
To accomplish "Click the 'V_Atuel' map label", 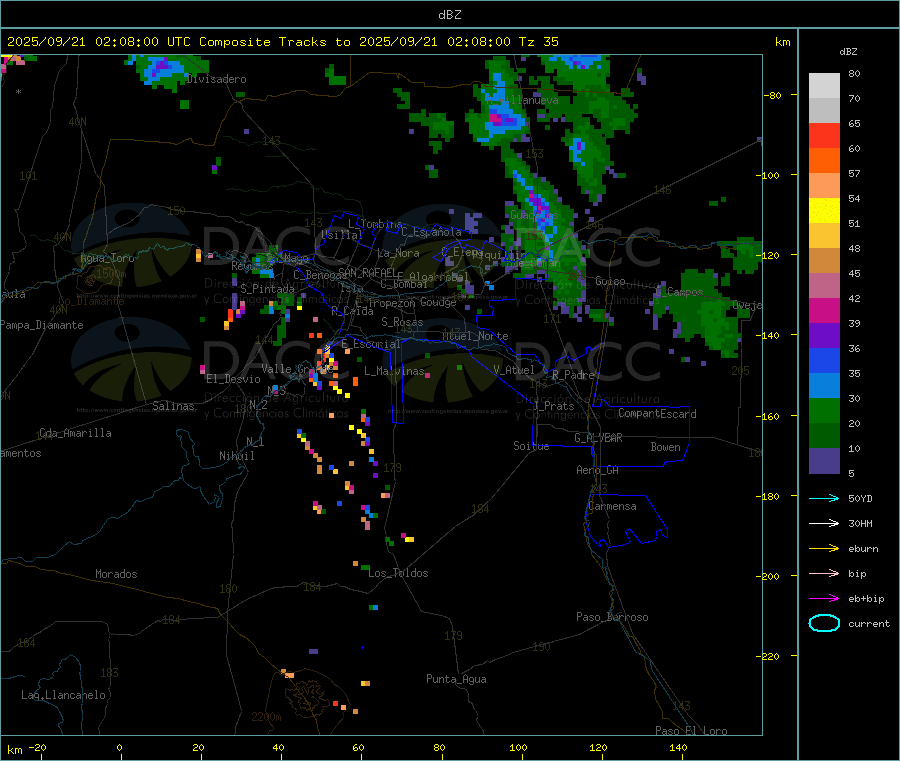I will 514,370.
